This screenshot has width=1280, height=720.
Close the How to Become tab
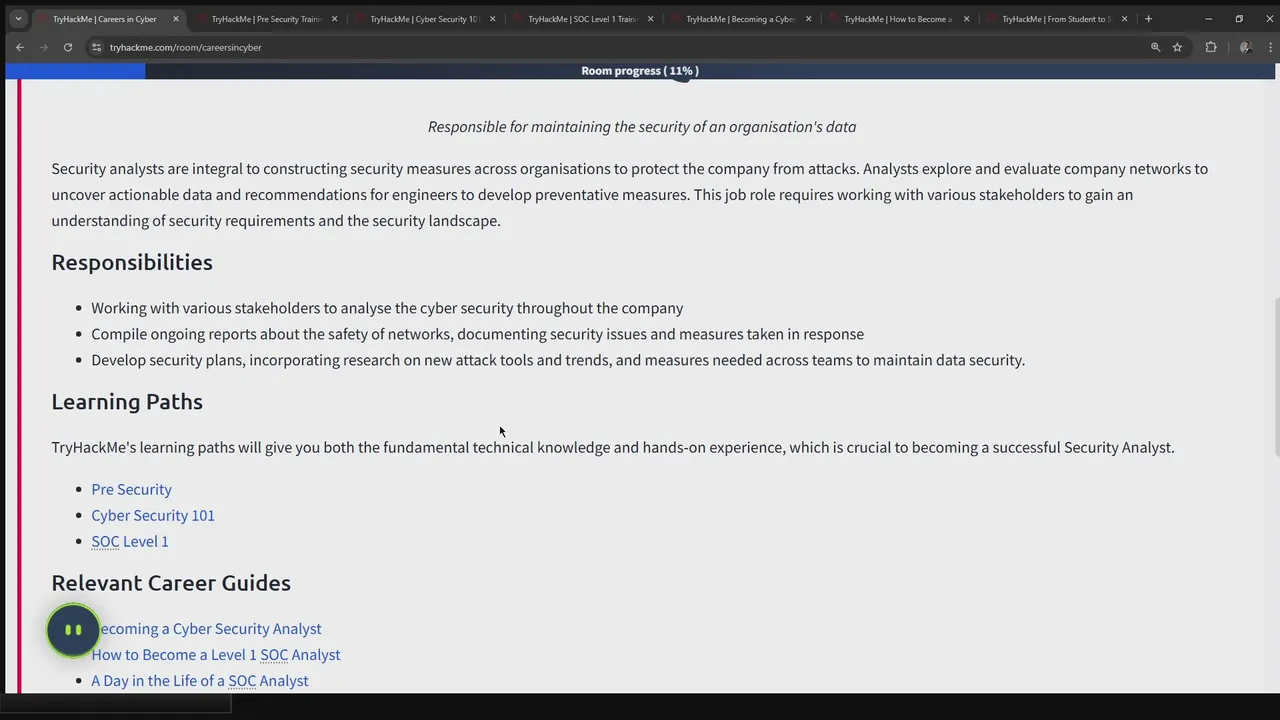tap(966, 19)
